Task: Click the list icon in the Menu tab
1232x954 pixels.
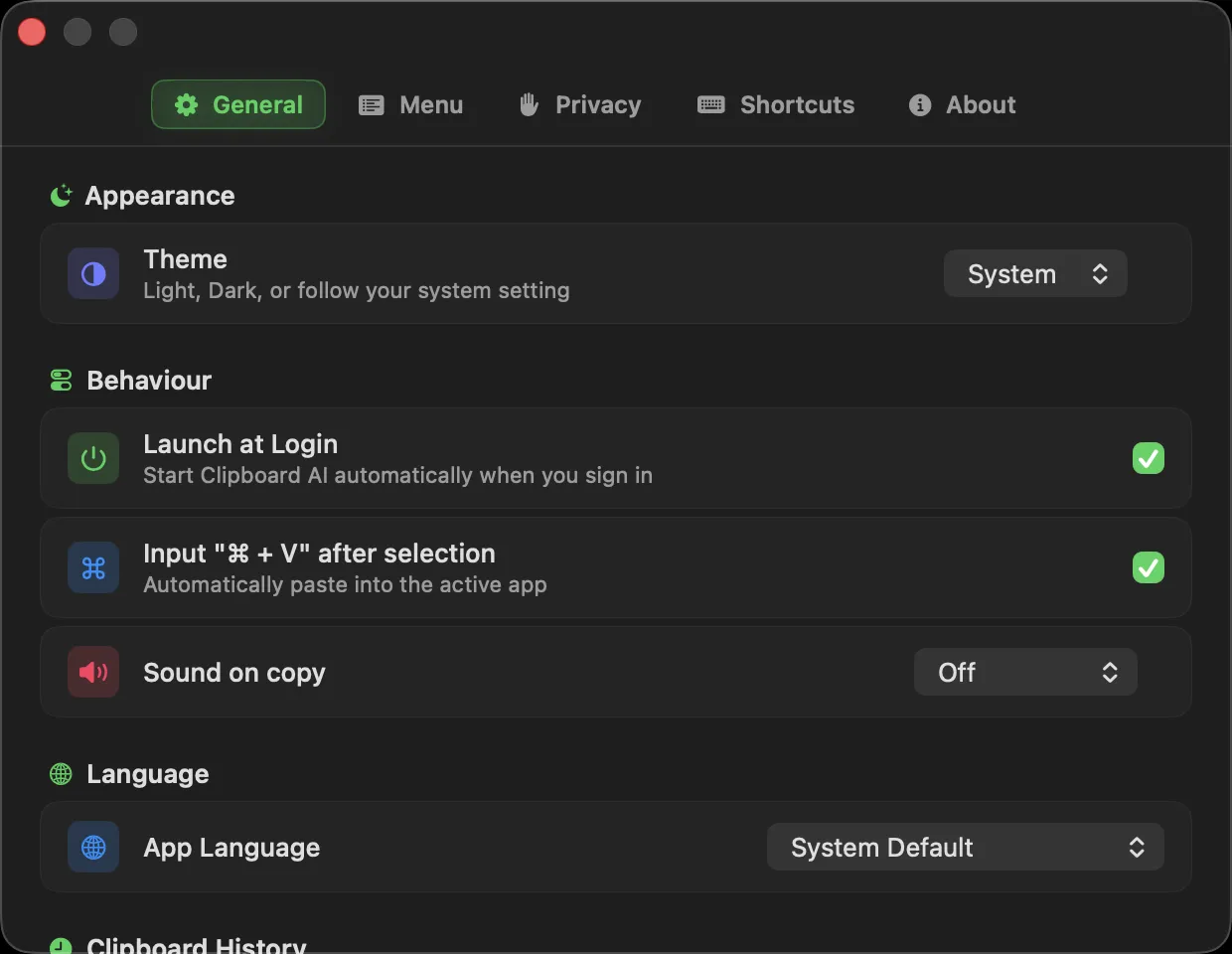Action: click(372, 104)
